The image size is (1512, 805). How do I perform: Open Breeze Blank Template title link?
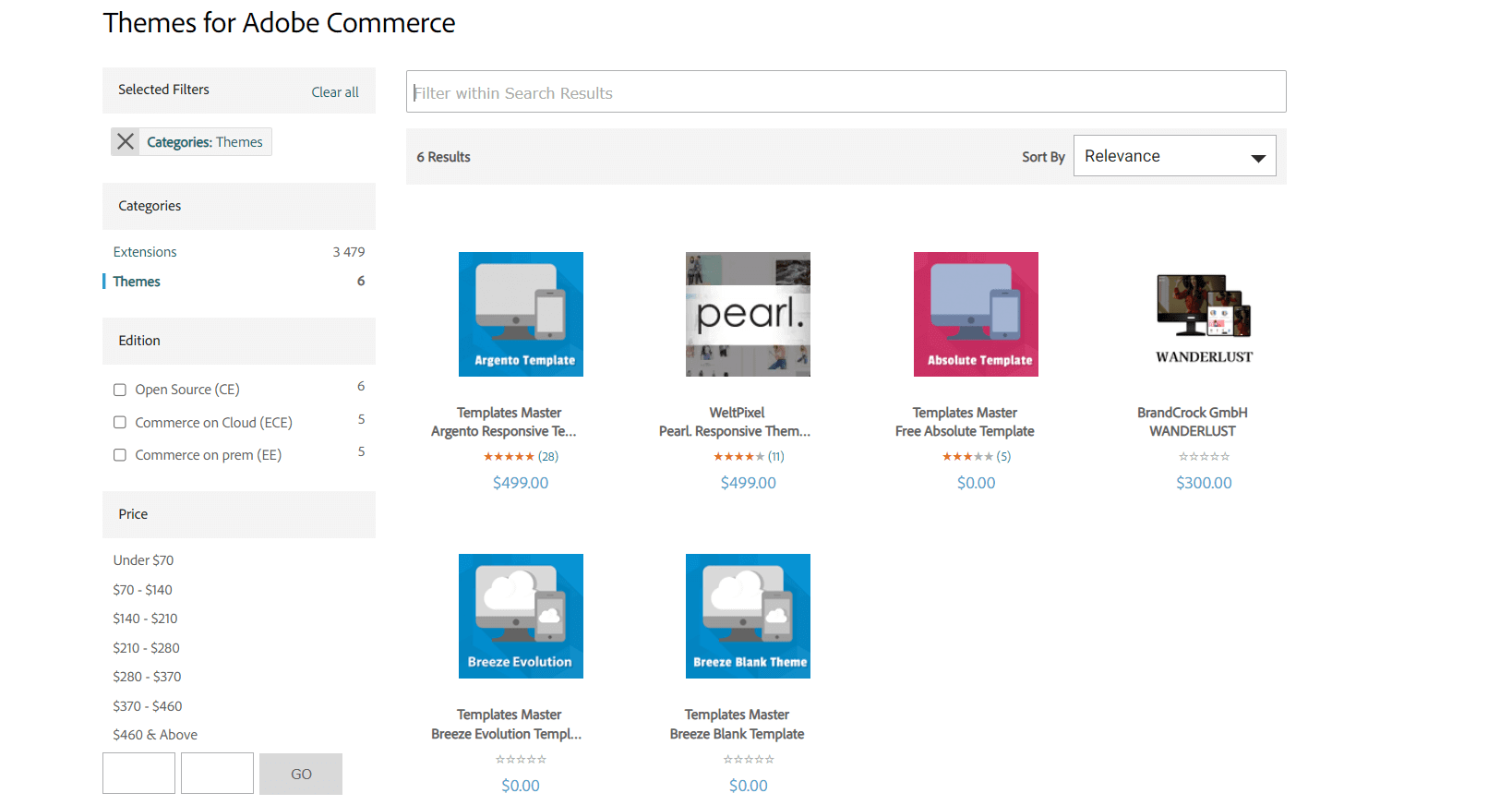737,734
